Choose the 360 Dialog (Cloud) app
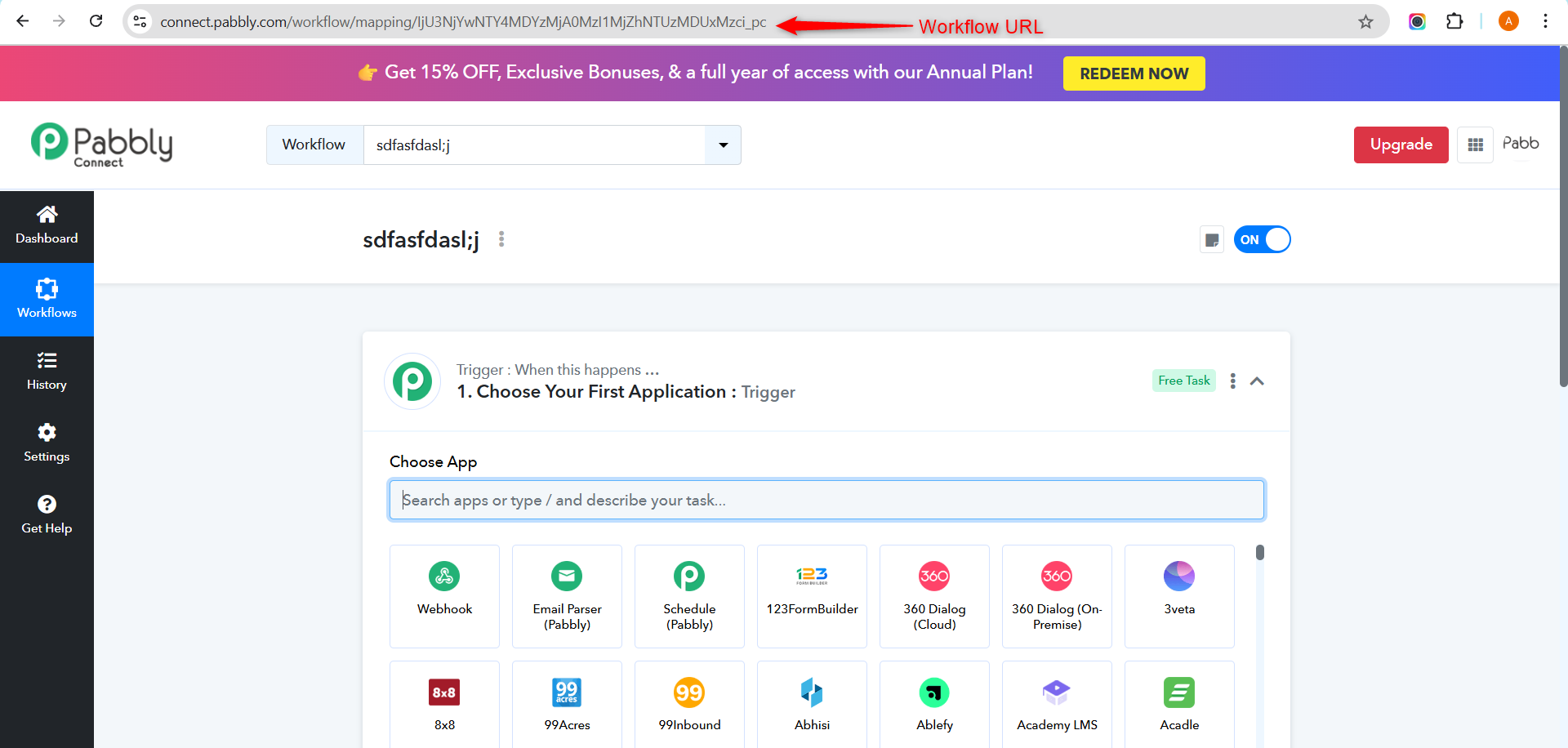Image resolution: width=1568 pixels, height=748 pixels. pos(934,596)
